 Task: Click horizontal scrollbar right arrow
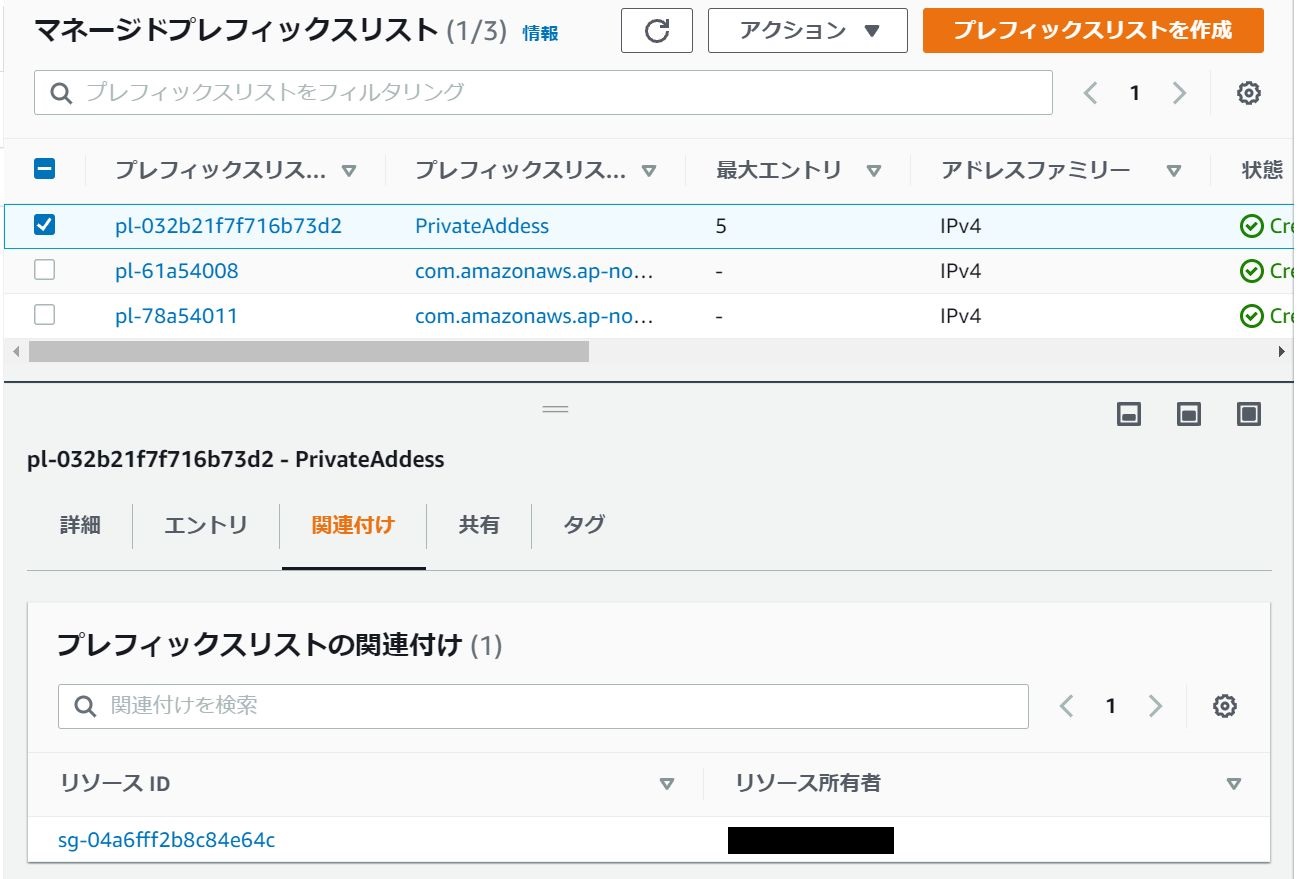[x=1282, y=351]
